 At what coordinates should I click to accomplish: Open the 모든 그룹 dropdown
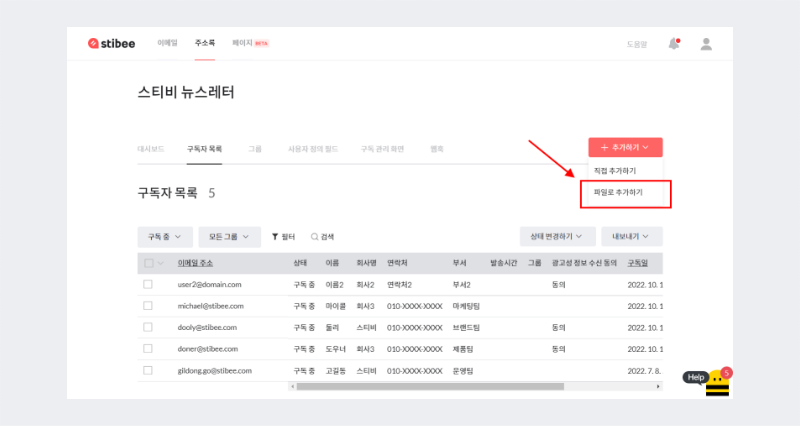pyautogui.click(x=229, y=237)
